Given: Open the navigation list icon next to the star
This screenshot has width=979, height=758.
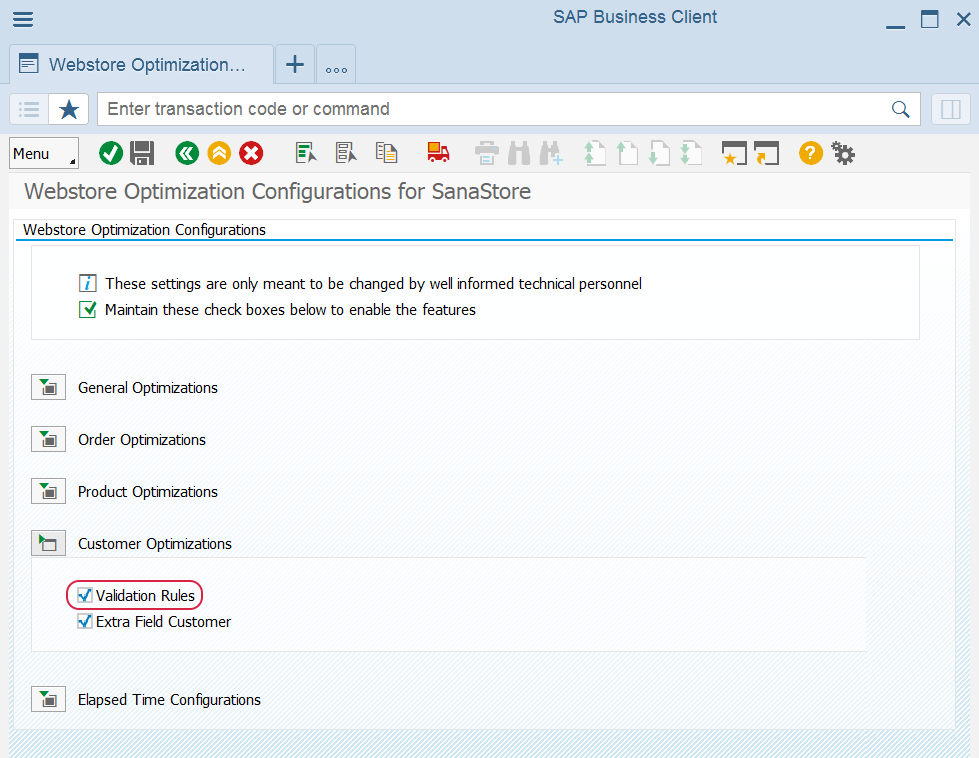Looking at the screenshot, I should 29,109.
